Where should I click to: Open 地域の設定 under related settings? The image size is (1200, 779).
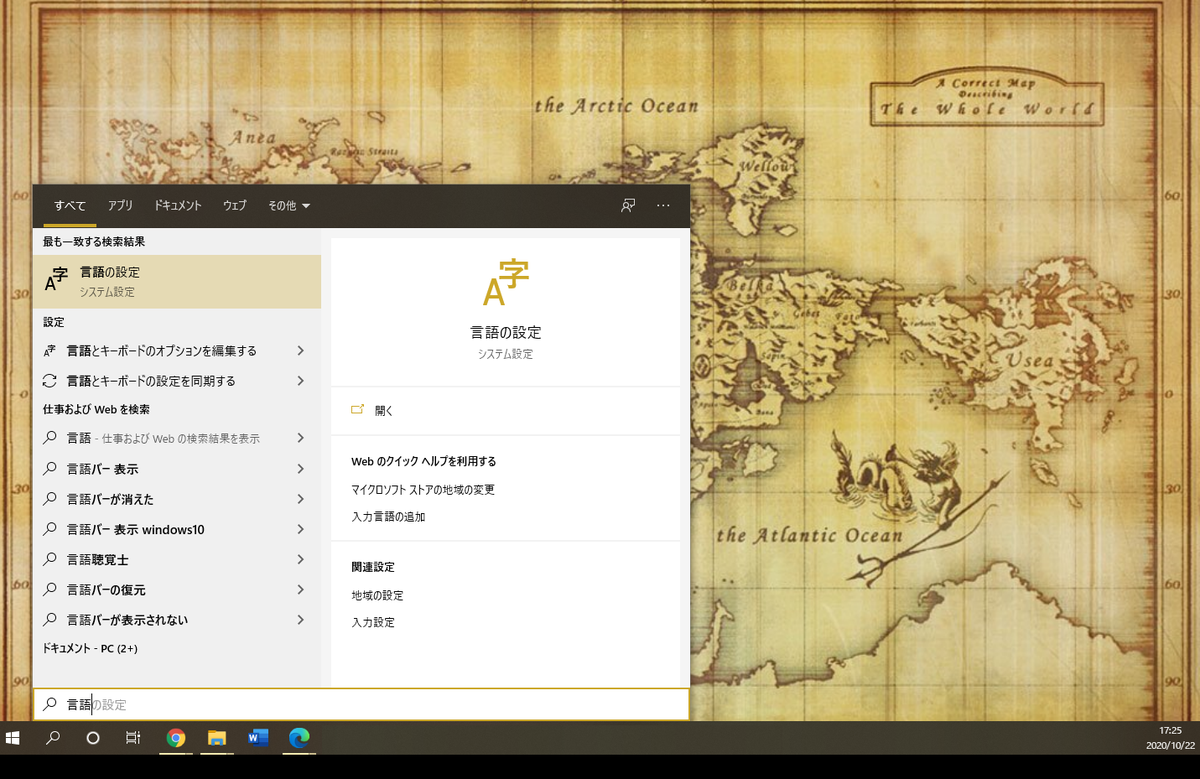377,595
